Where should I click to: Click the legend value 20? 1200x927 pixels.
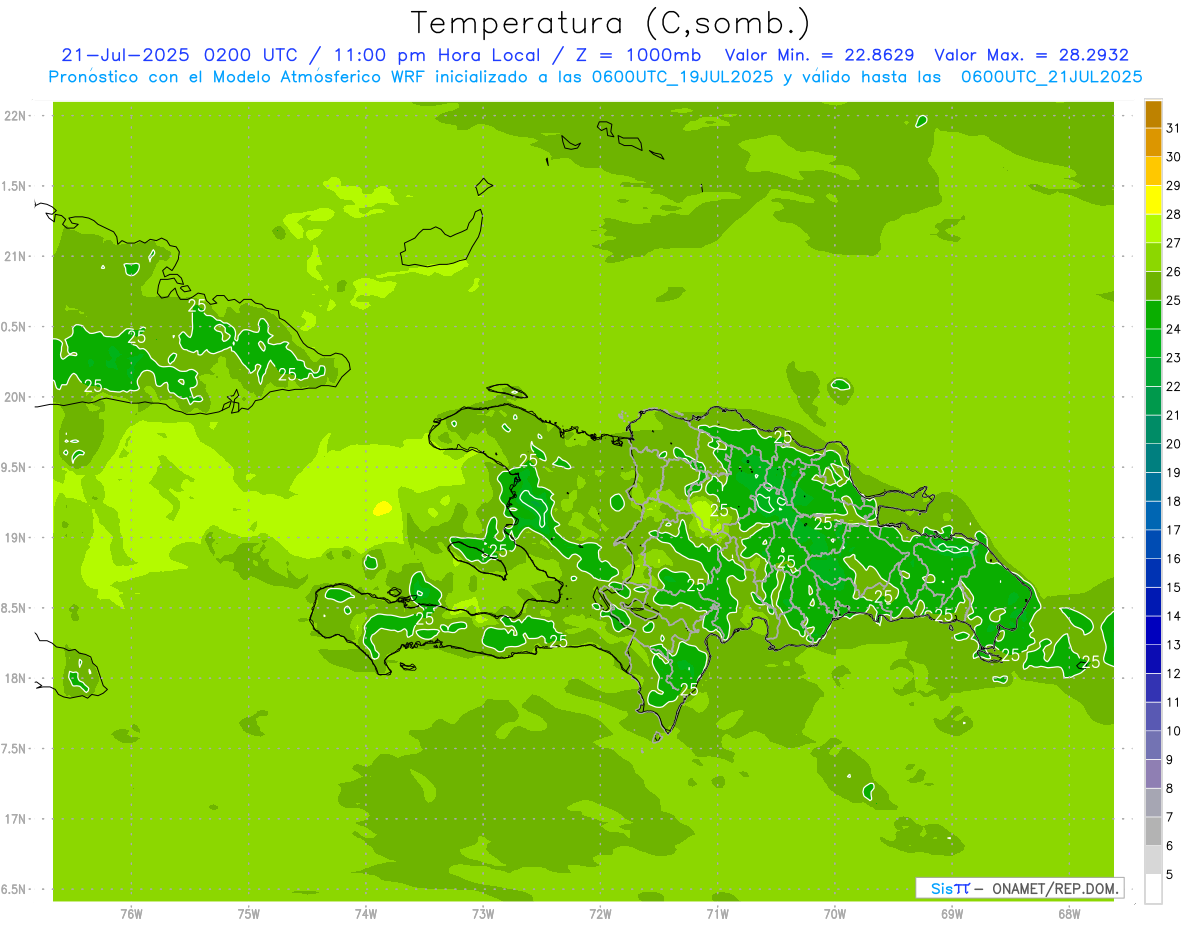click(1174, 444)
